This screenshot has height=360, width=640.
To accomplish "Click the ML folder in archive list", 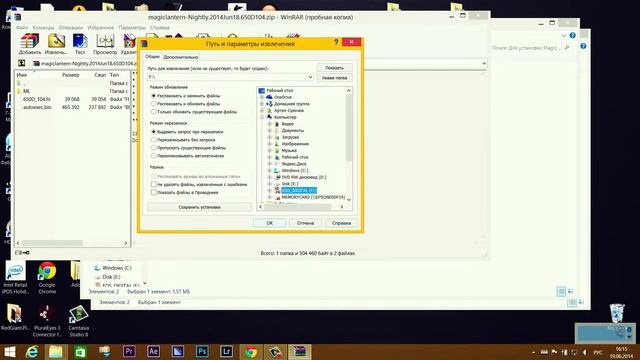I will tap(26, 91).
